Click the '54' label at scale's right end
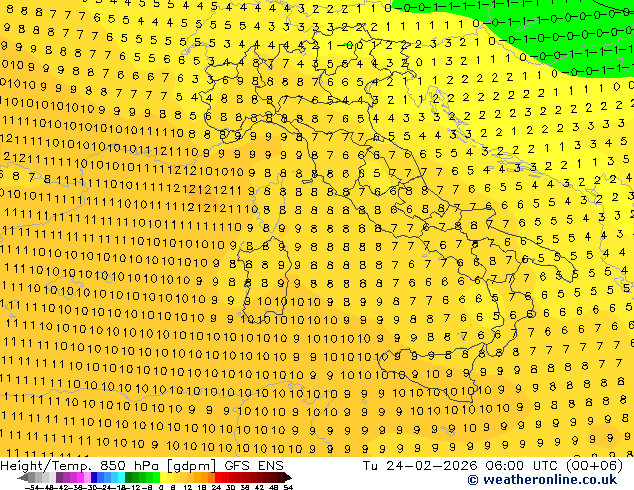Viewport: 634px width, 490px height. click(288, 488)
